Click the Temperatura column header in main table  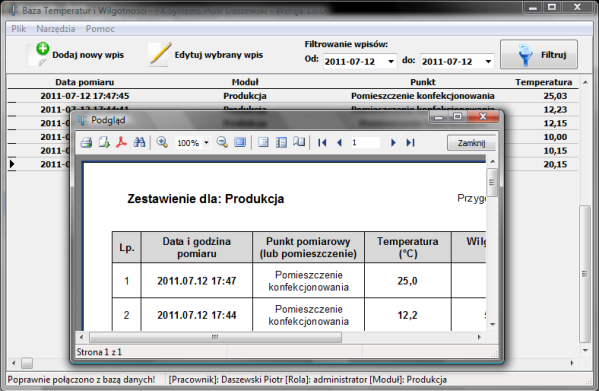(543, 82)
